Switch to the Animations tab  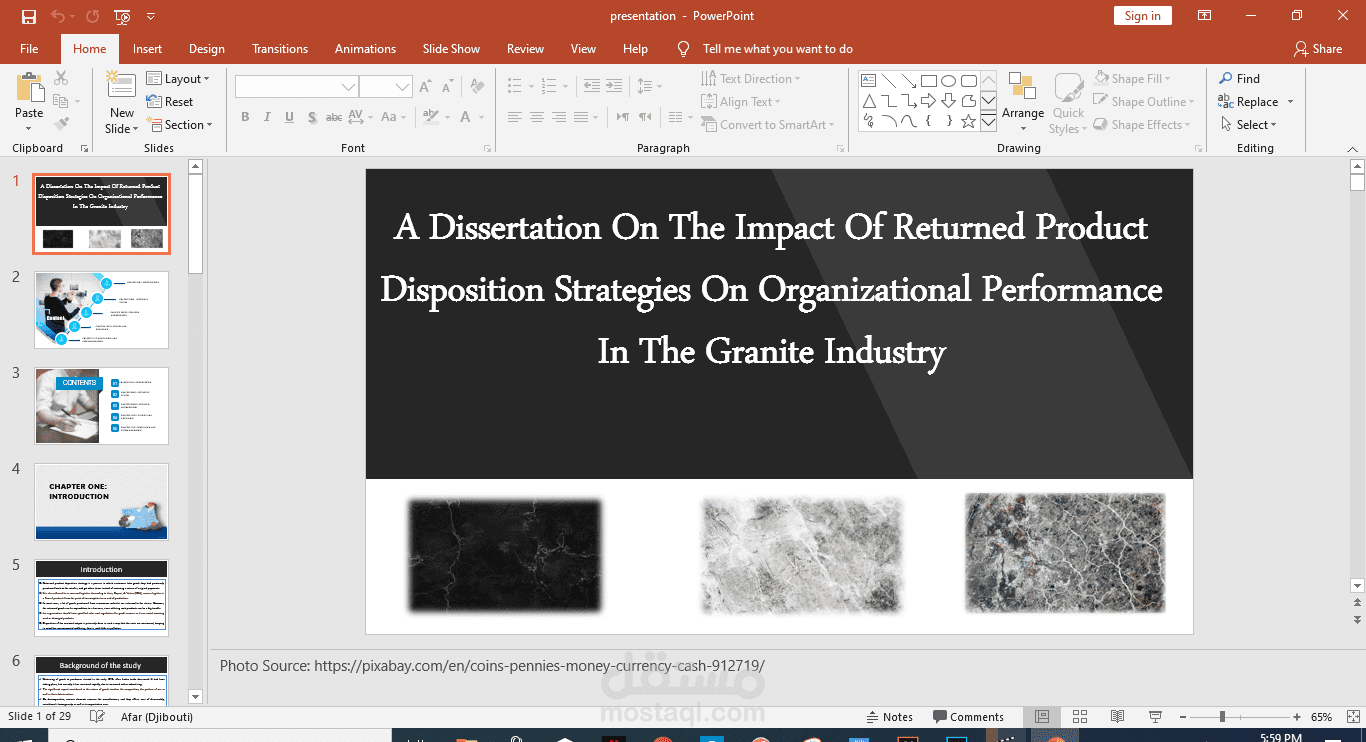(365, 49)
